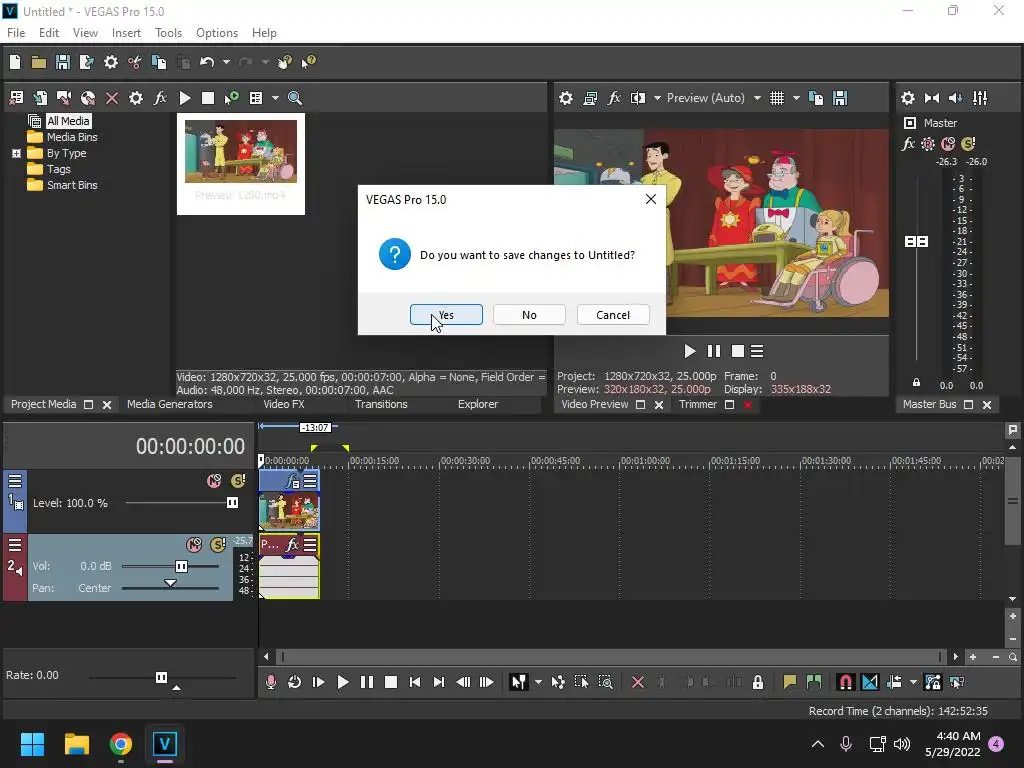The height and width of the screenshot is (768, 1024).
Task: Click the Open project folder icon
Action: click(x=39, y=62)
